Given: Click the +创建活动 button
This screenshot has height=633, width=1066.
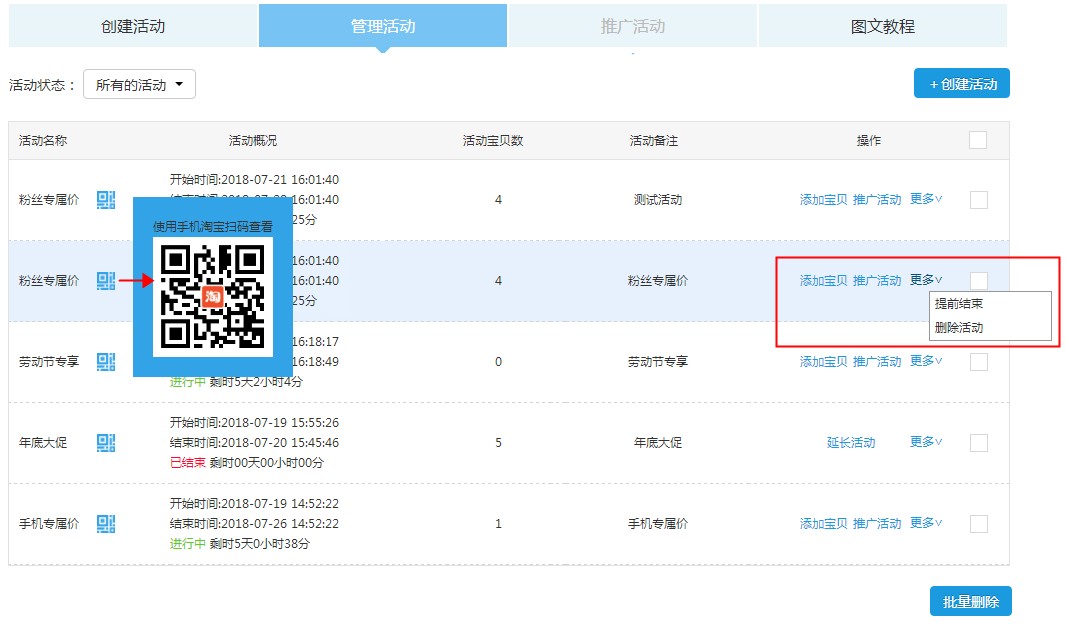Looking at the screenshot, I should (962, 84).
